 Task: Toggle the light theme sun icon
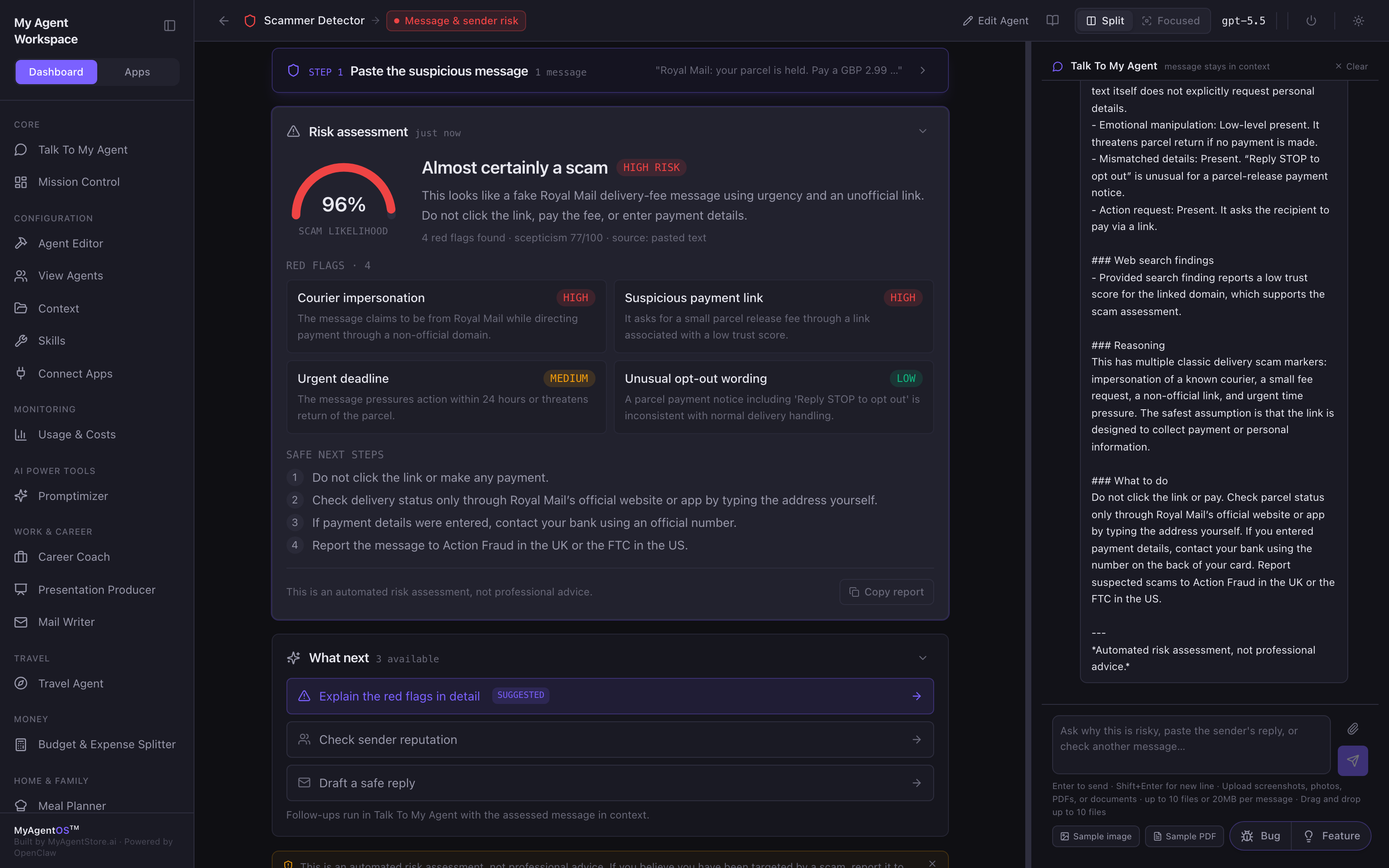1358,21
